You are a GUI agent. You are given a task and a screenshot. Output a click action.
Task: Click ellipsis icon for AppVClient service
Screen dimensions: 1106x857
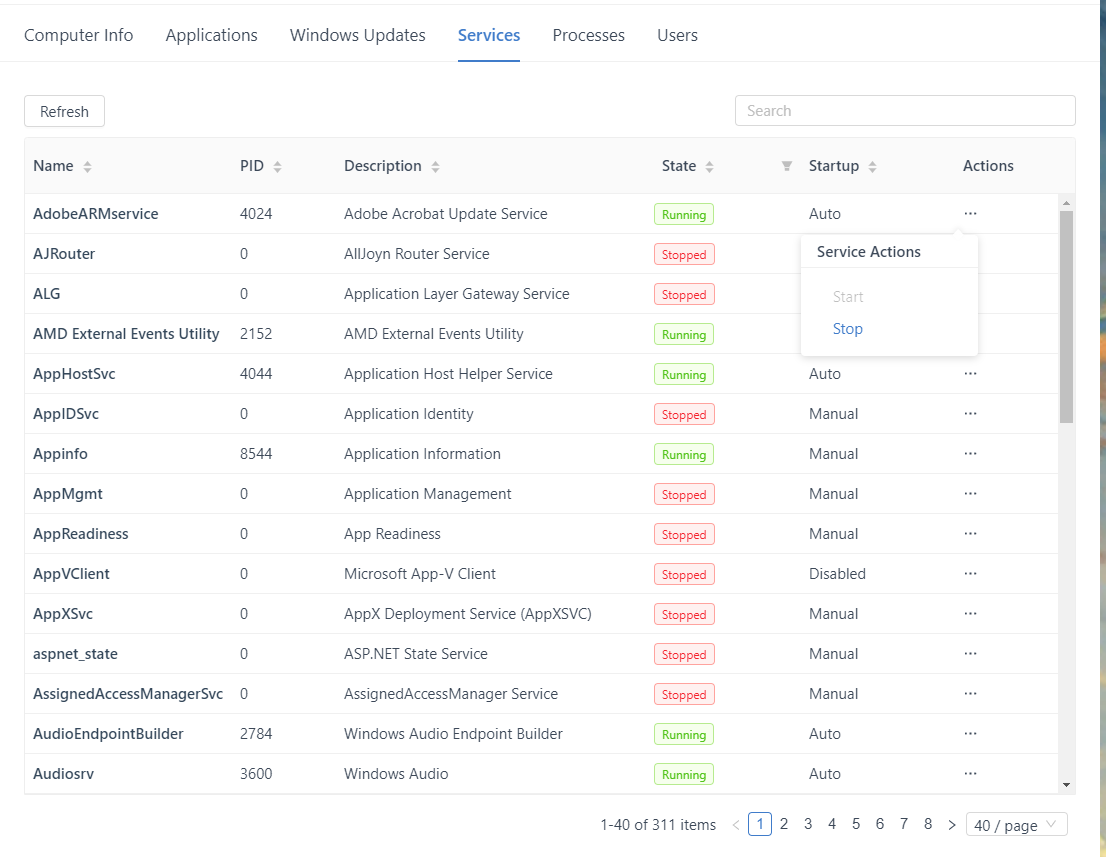coord(970,573)
